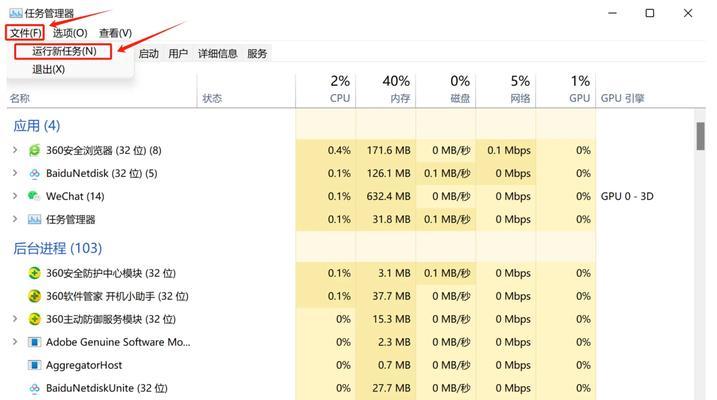
Task: Sort processes by 内存 column header
Action: point(396,90)
